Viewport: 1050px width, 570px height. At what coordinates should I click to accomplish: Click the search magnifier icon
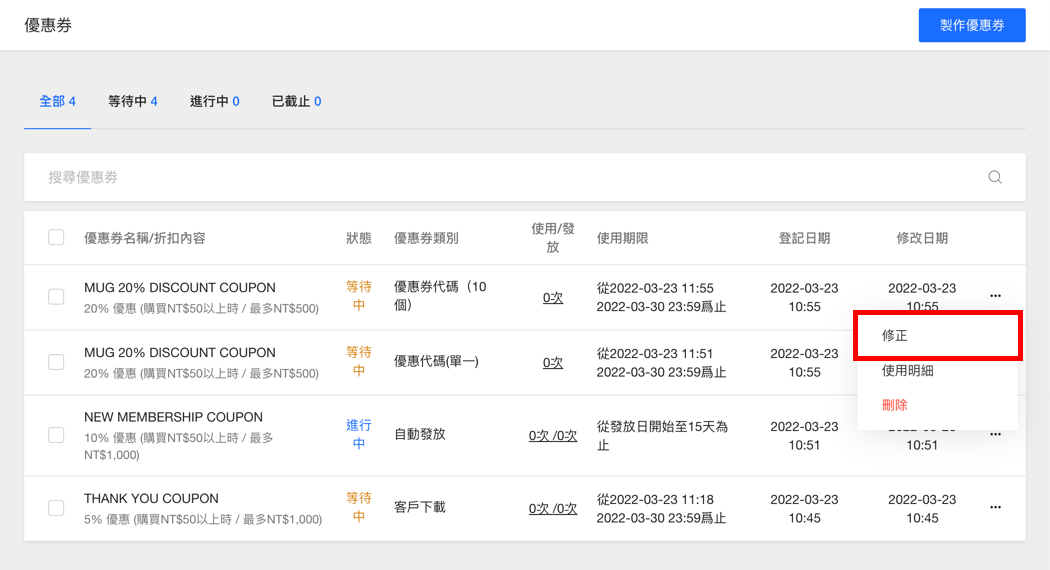[x=995, y=177]
